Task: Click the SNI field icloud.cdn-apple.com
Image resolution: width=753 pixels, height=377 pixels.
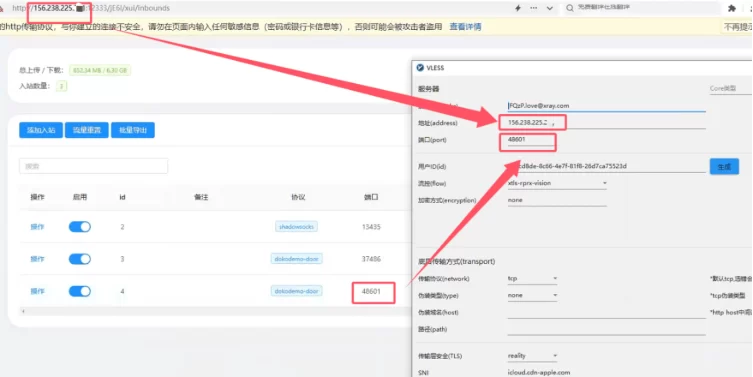Action: [x=607, y=372]
